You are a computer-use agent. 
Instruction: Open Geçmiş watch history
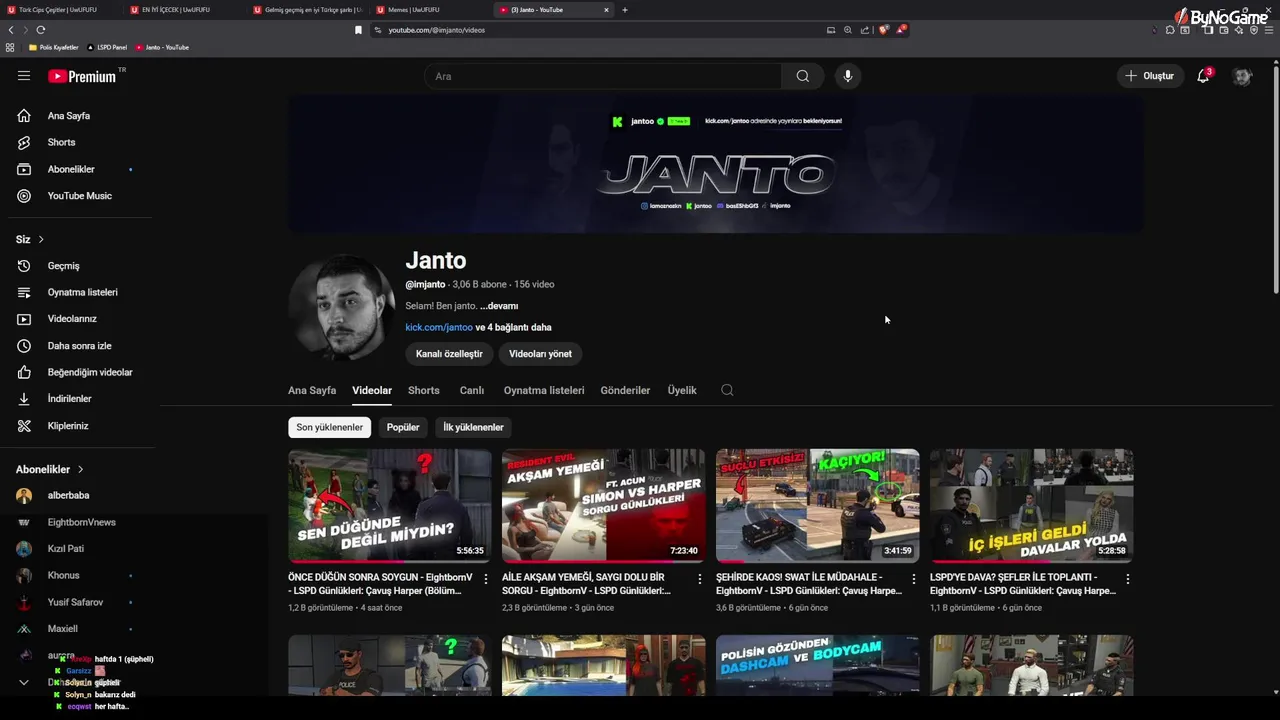pyautogui.click(x=63, y=266)
